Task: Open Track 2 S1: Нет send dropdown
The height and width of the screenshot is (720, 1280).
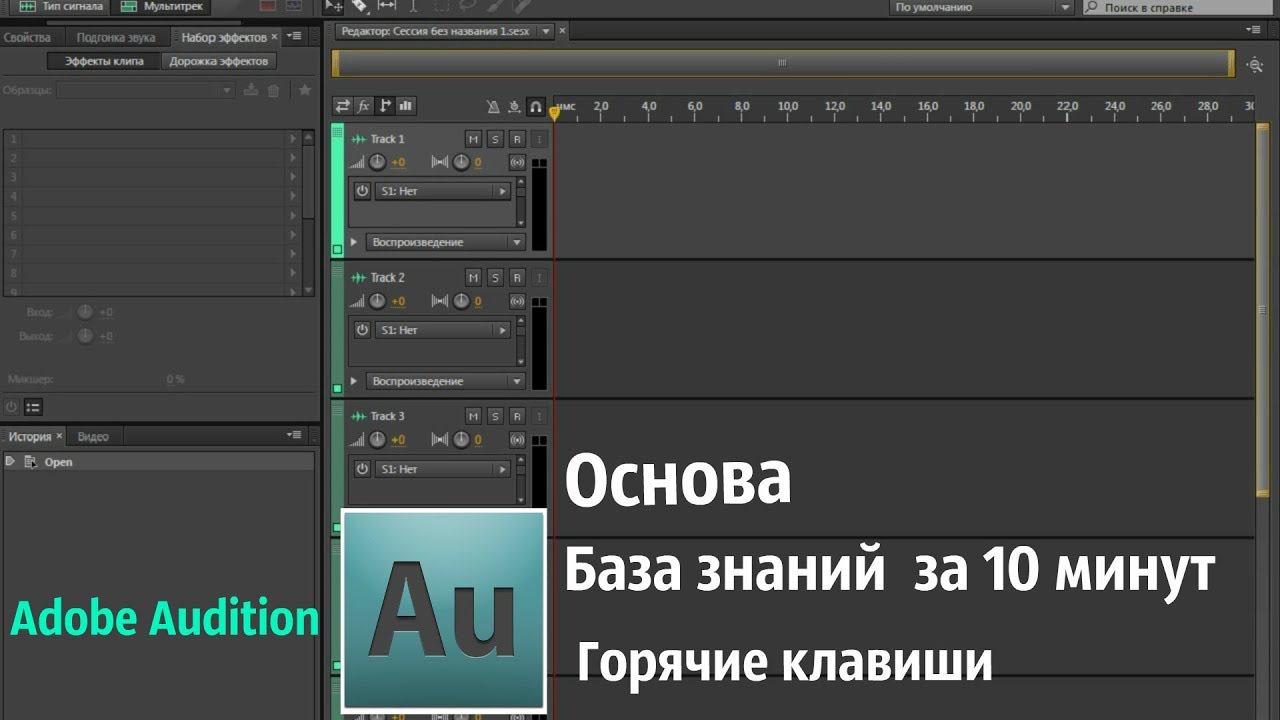Action: (x=443, y=330)
